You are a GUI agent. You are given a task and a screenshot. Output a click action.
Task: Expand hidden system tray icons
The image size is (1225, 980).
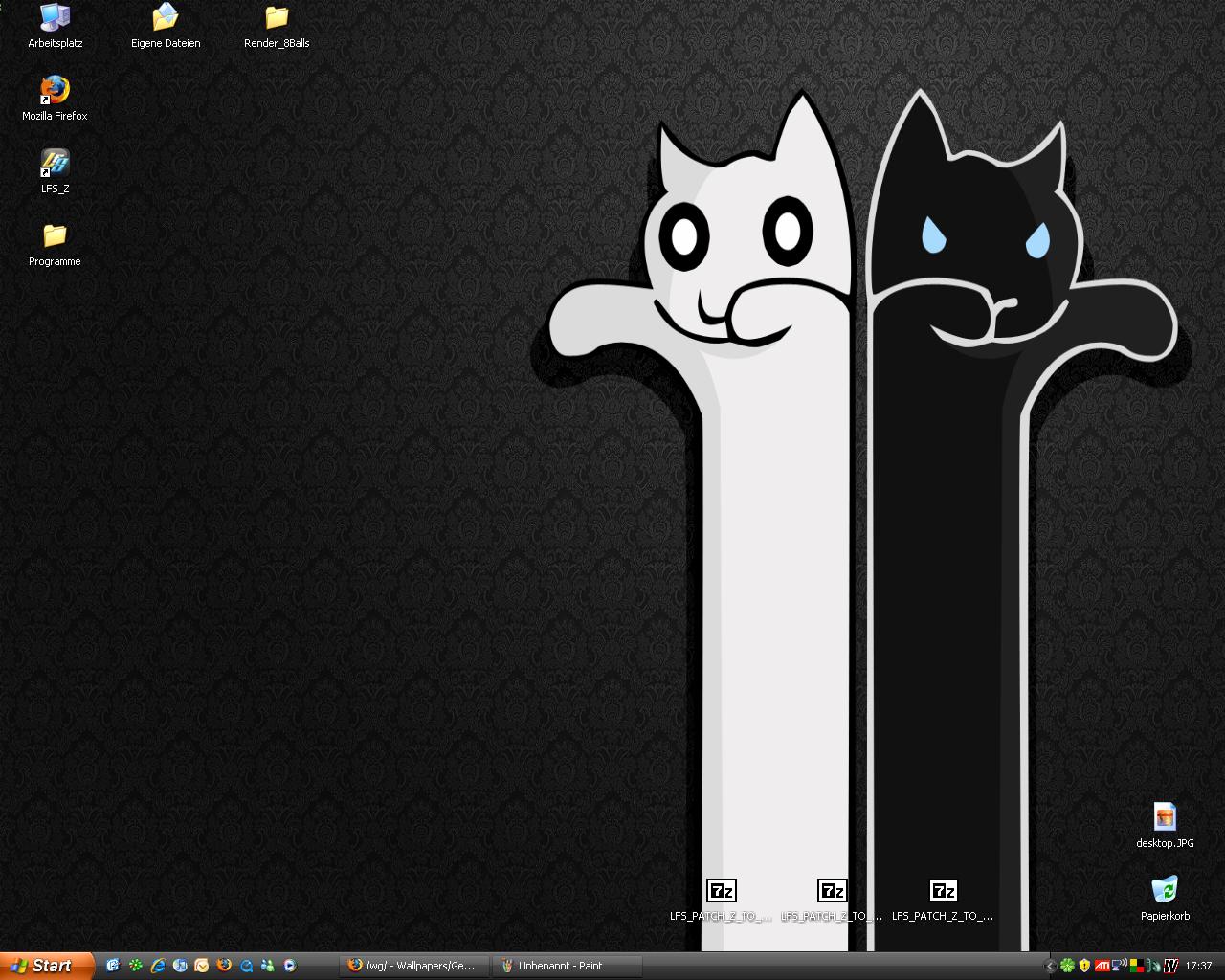1050,966
